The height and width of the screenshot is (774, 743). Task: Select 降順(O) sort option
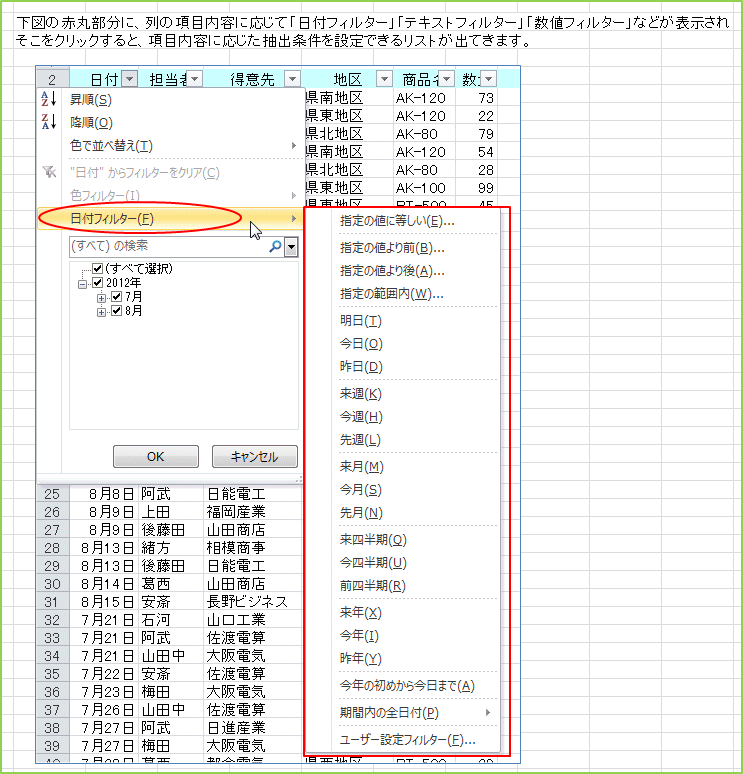click(170, 122)
